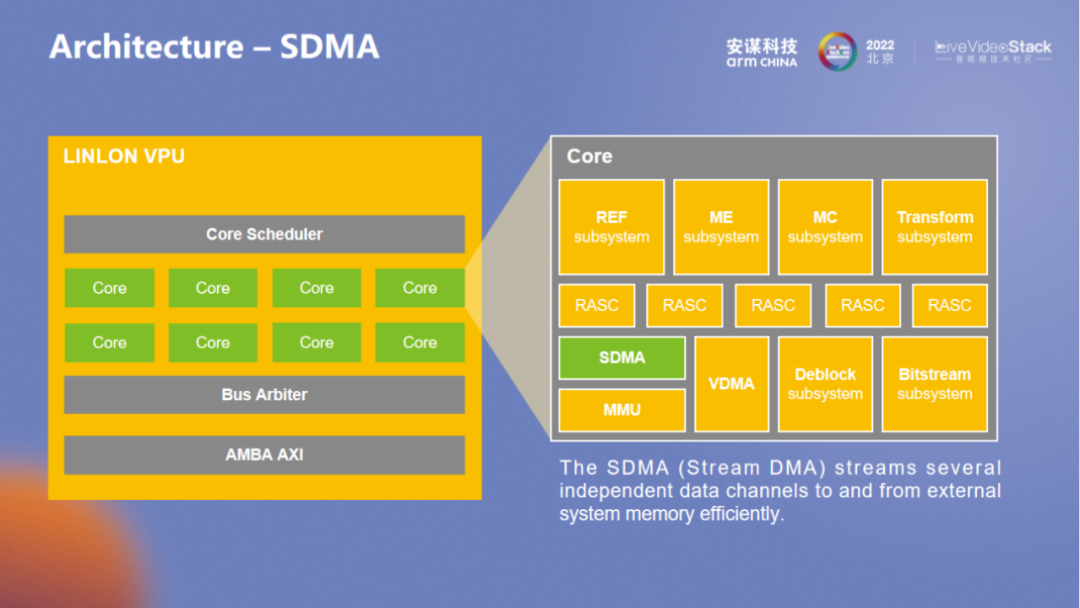
Task: Select the MMU block
Action: coord(622,410)
